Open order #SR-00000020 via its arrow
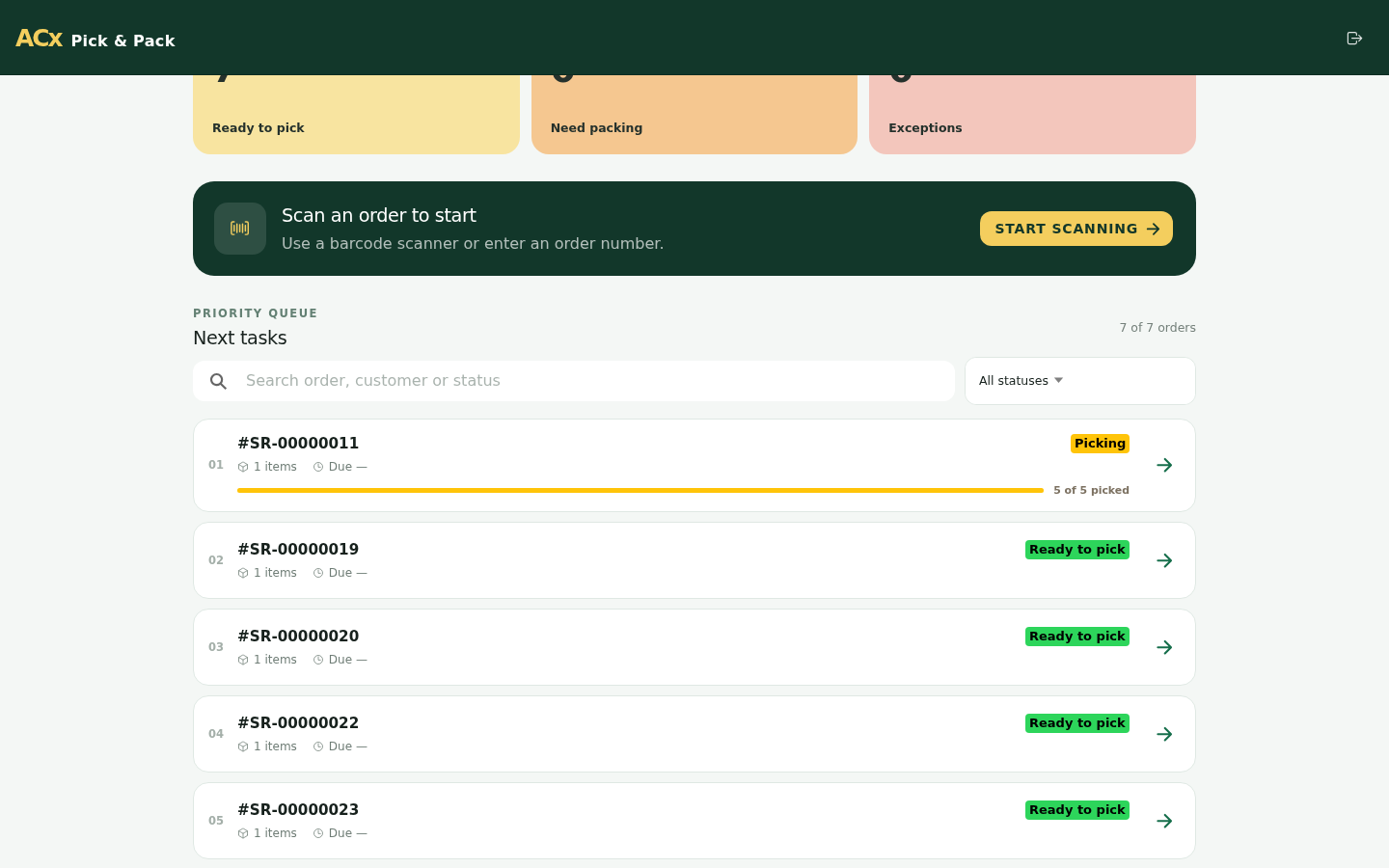Screen dimensions: 1389x868 pos(1164,647)
